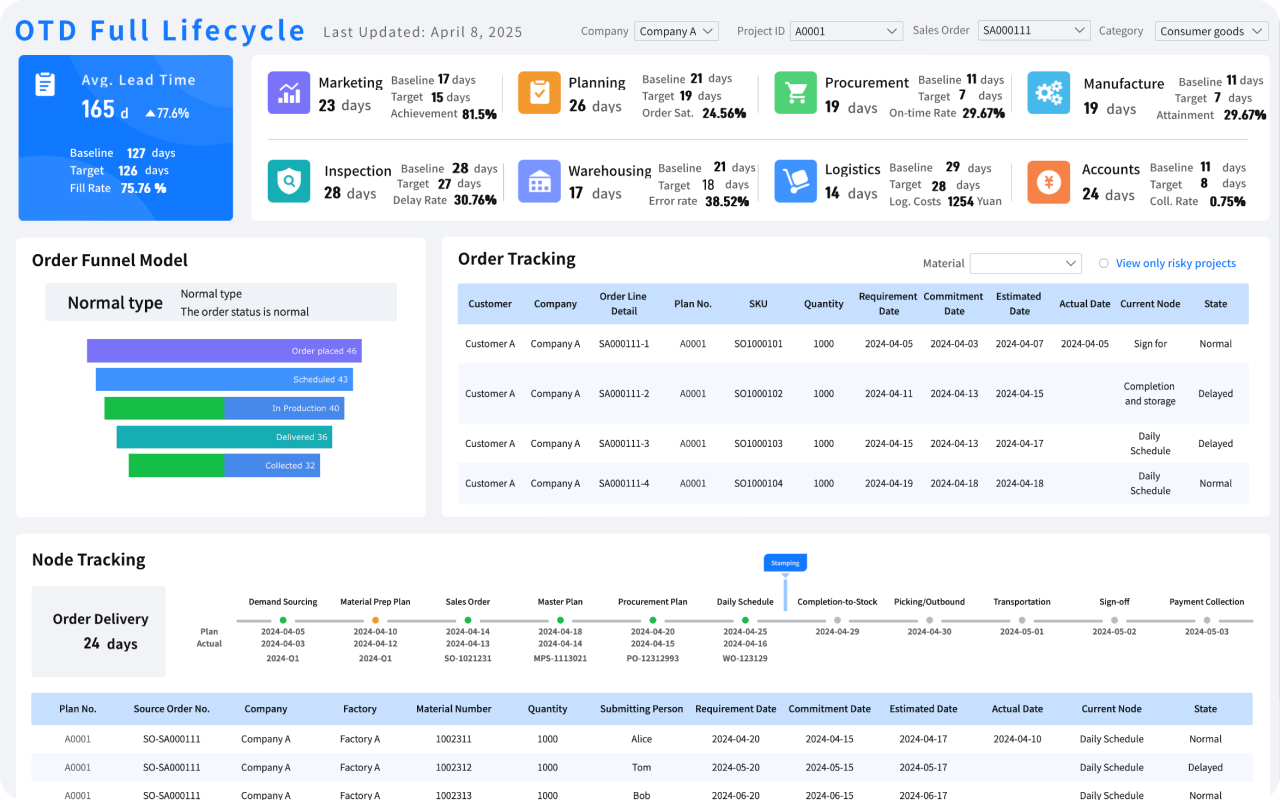
Task: Click the Avg. Lead Time clipboard icon
Action: click(45, 84)
